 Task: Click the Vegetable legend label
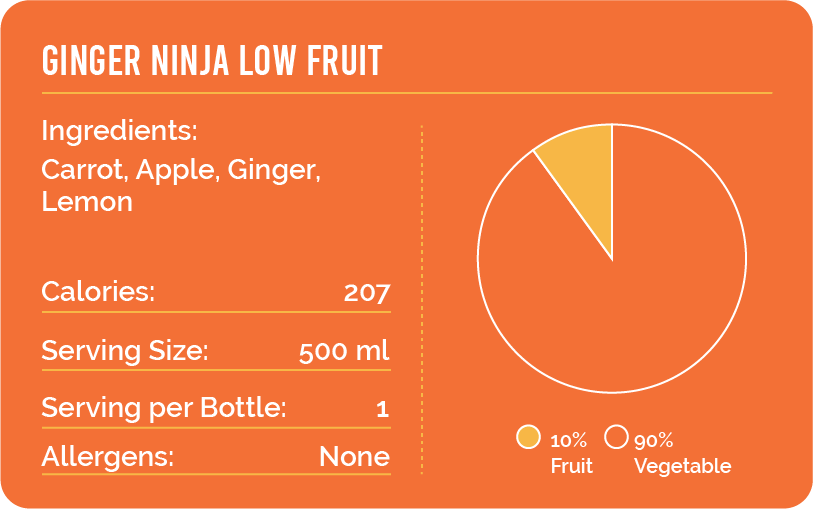(682, 466)
